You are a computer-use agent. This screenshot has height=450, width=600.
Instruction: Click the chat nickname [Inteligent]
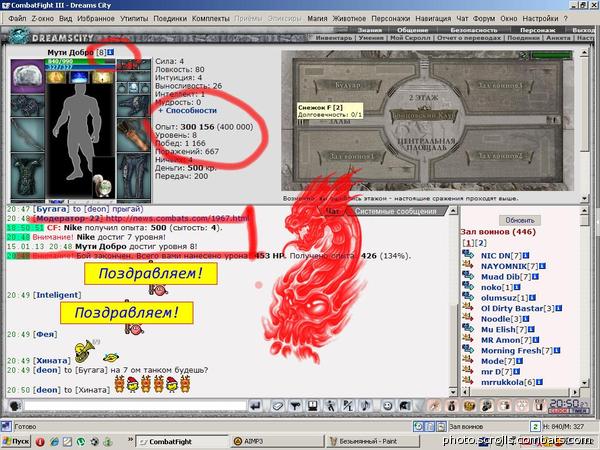point(57,295)
